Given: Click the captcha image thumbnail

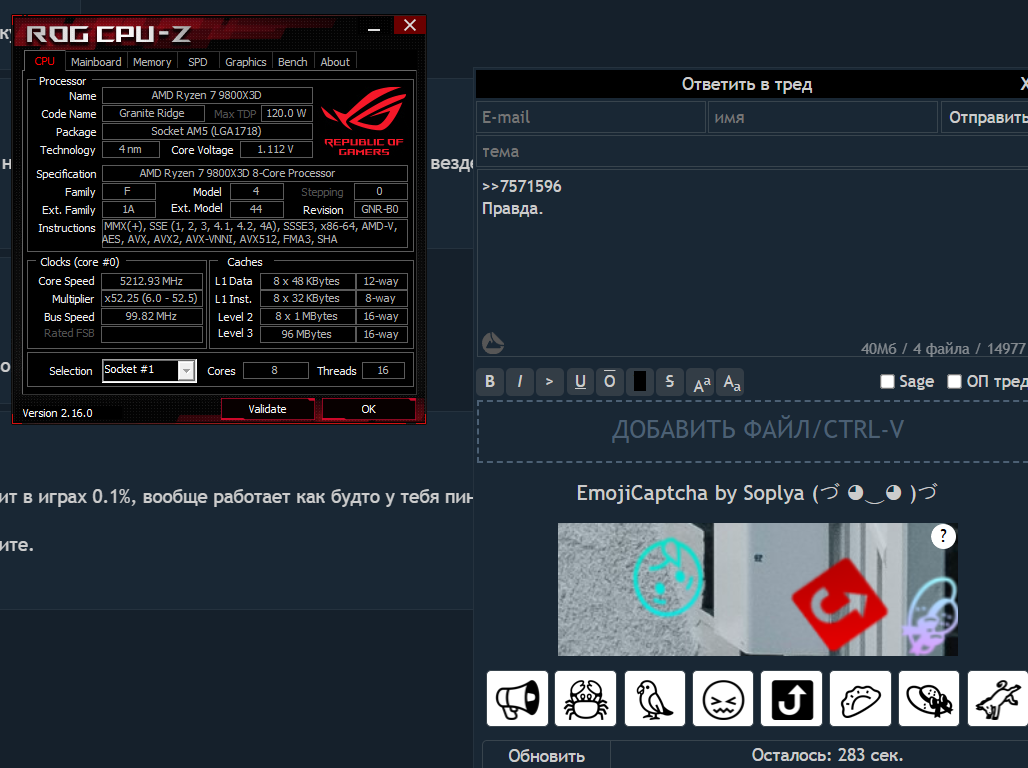Looking at the screenshot, I should [757, 589].
